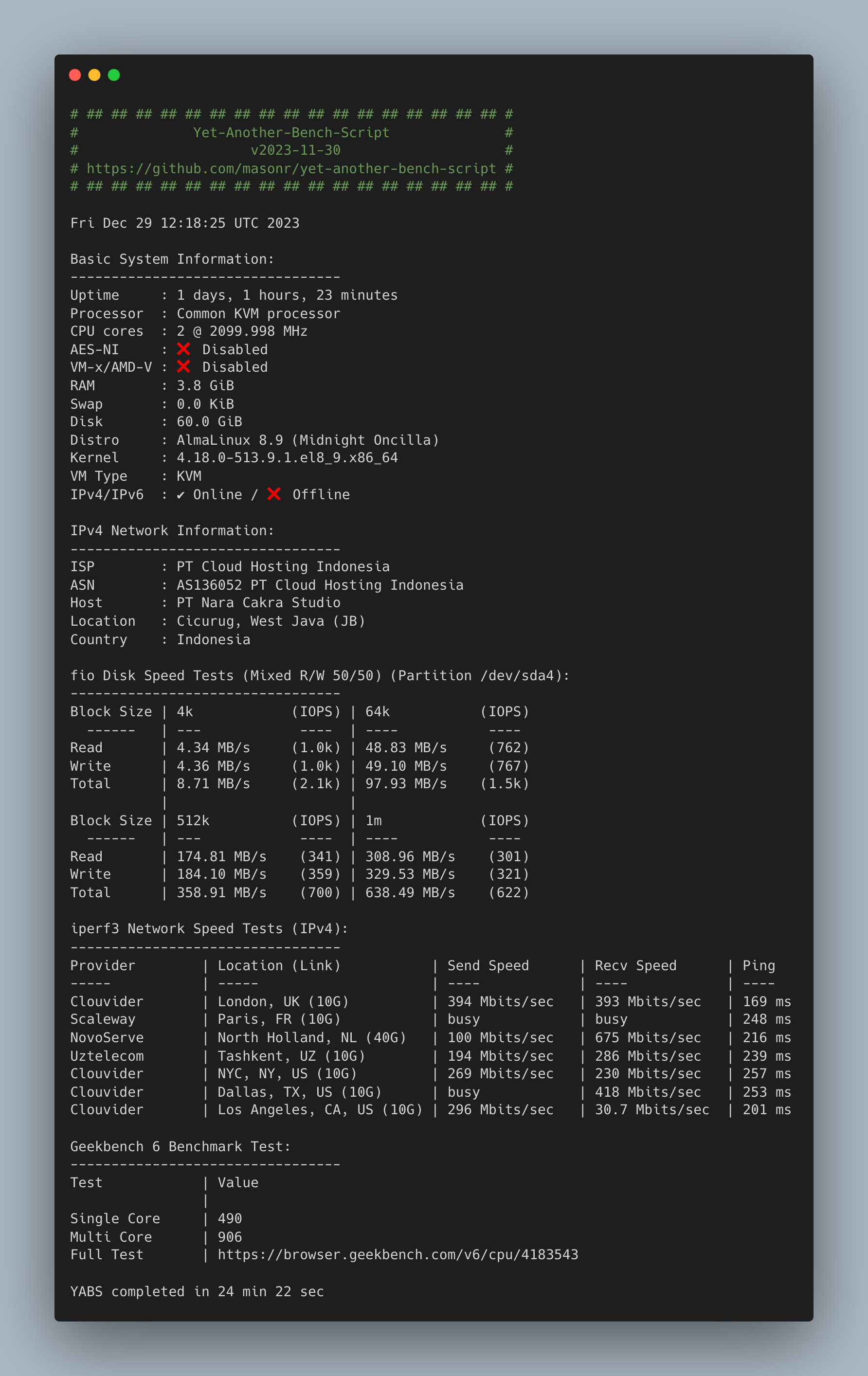Click the Tashkent, UZ (10G) location

(x=291, y=1056)
